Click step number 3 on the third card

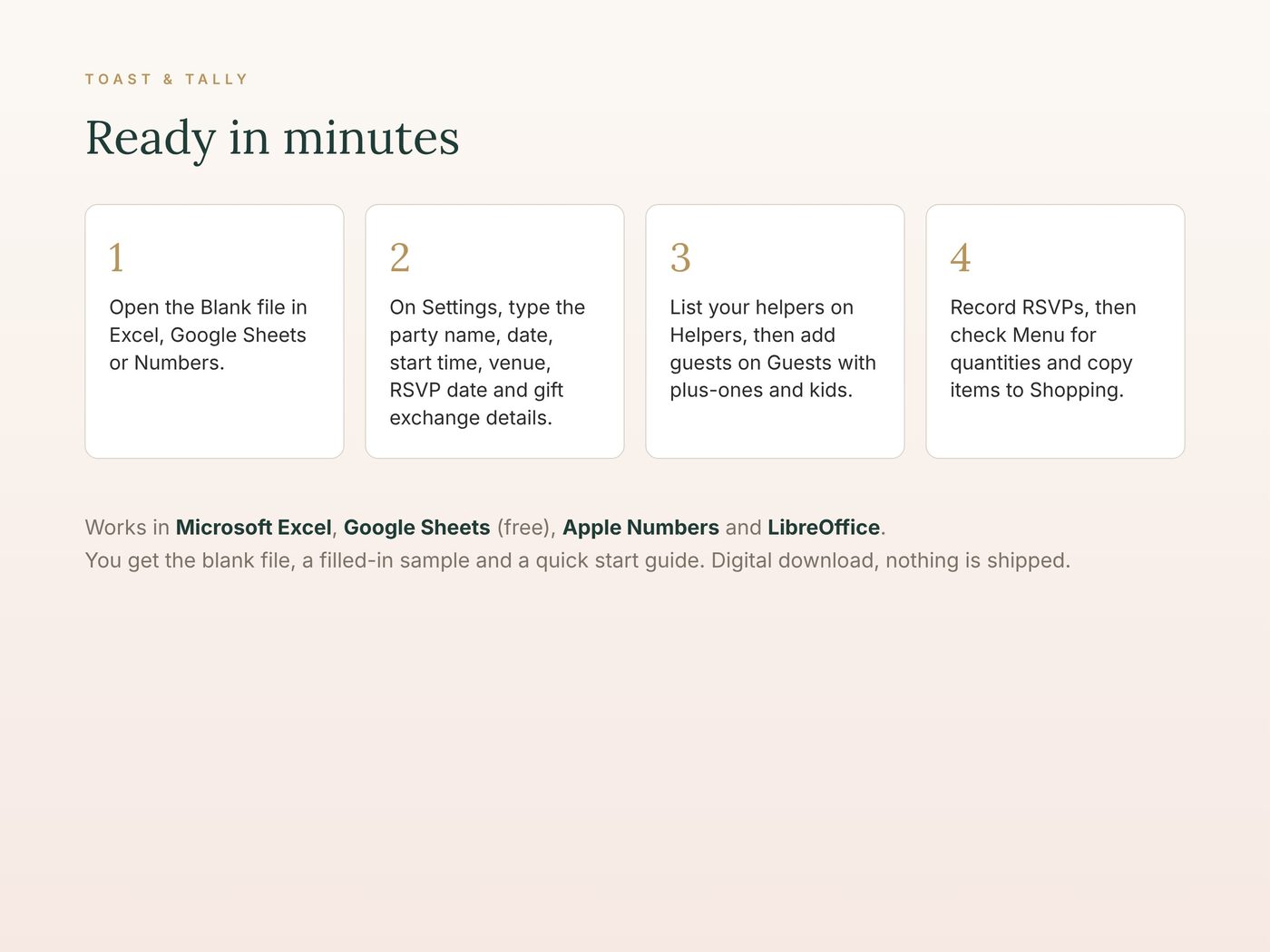tap(680, 257)
